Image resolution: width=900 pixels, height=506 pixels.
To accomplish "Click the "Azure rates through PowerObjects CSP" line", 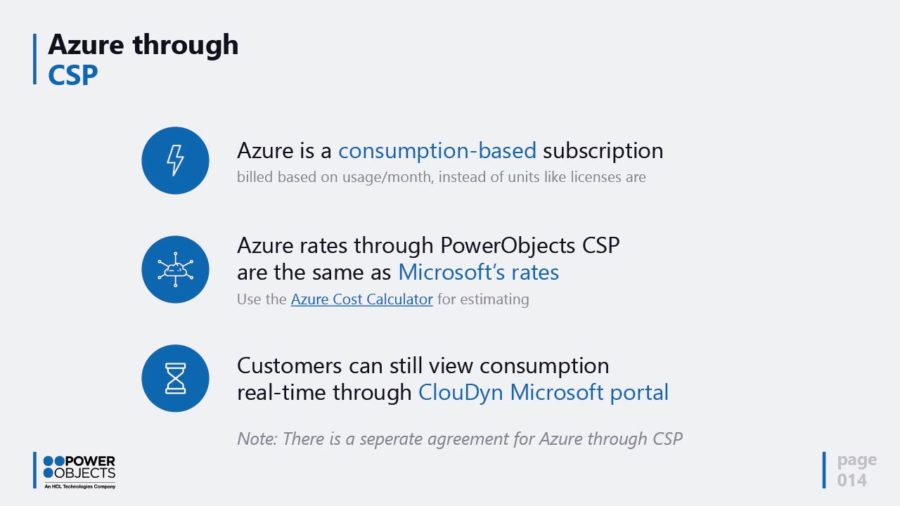I will coord(428,245).
